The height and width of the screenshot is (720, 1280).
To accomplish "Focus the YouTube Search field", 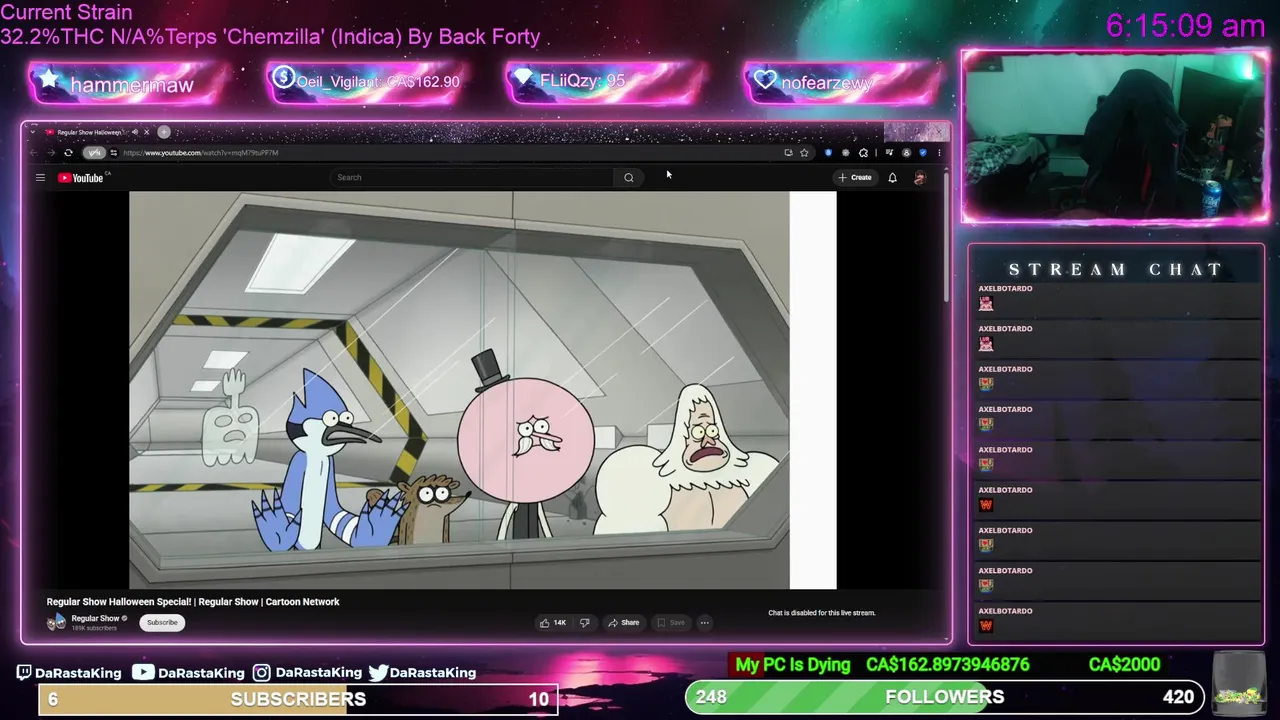I will pos(472,177).
